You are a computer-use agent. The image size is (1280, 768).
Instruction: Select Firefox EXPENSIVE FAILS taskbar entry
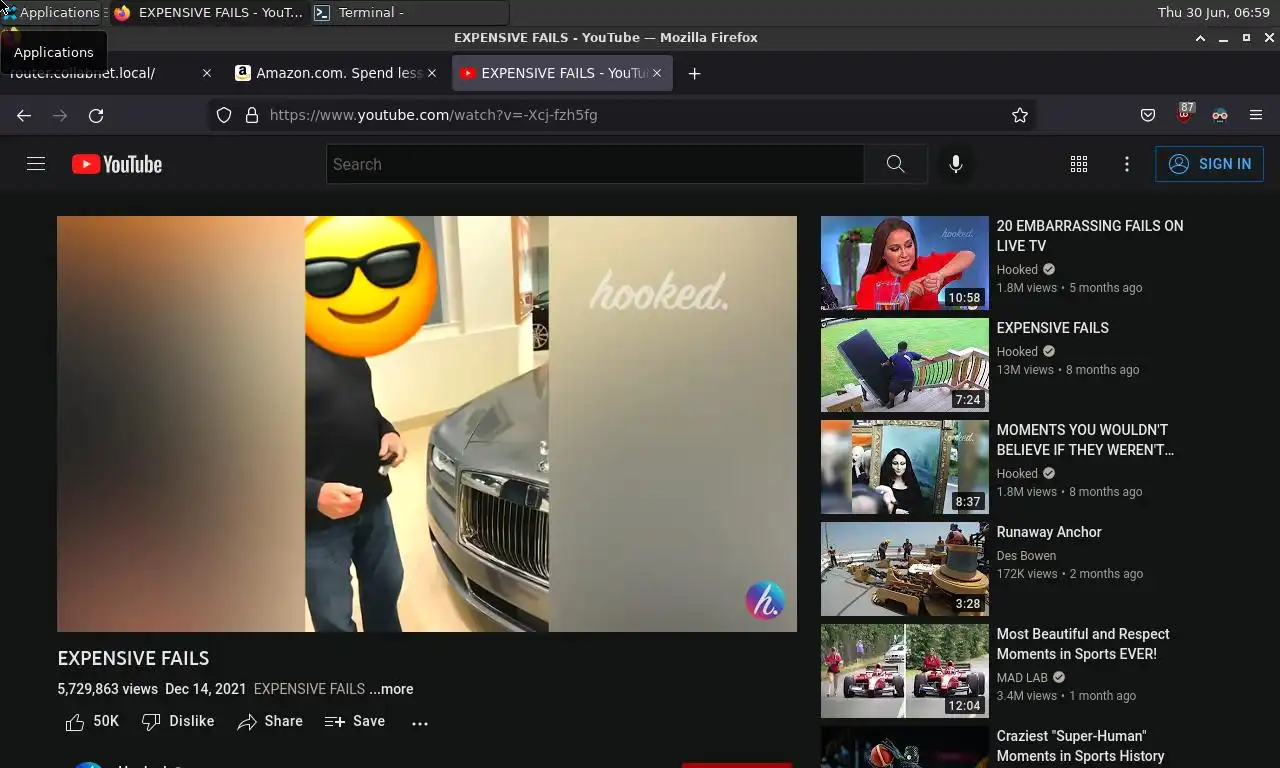(x=208, y=13)
